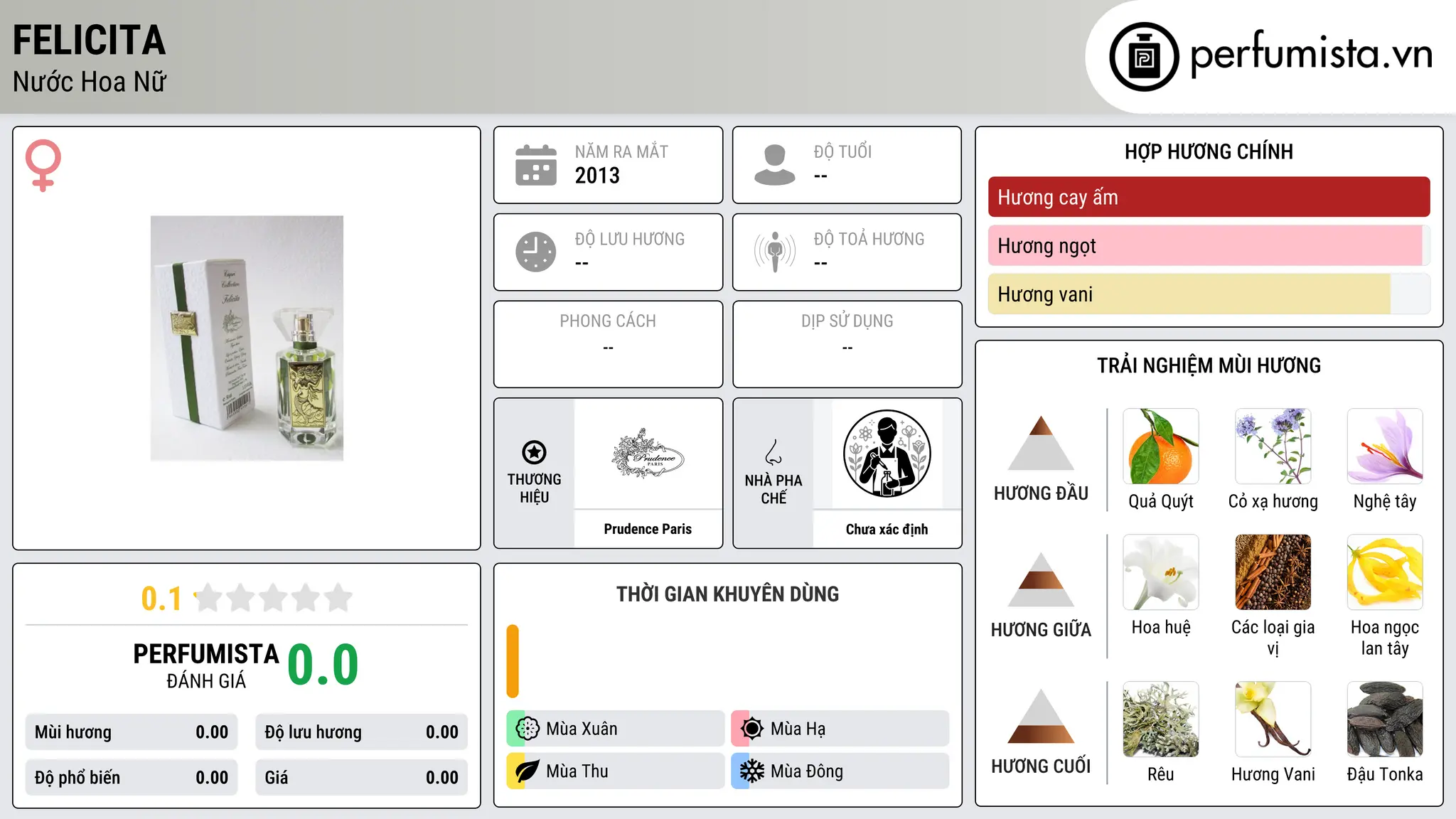
Task: Click the sun icon for Mùa Hạ
Action: coord(752,729)
